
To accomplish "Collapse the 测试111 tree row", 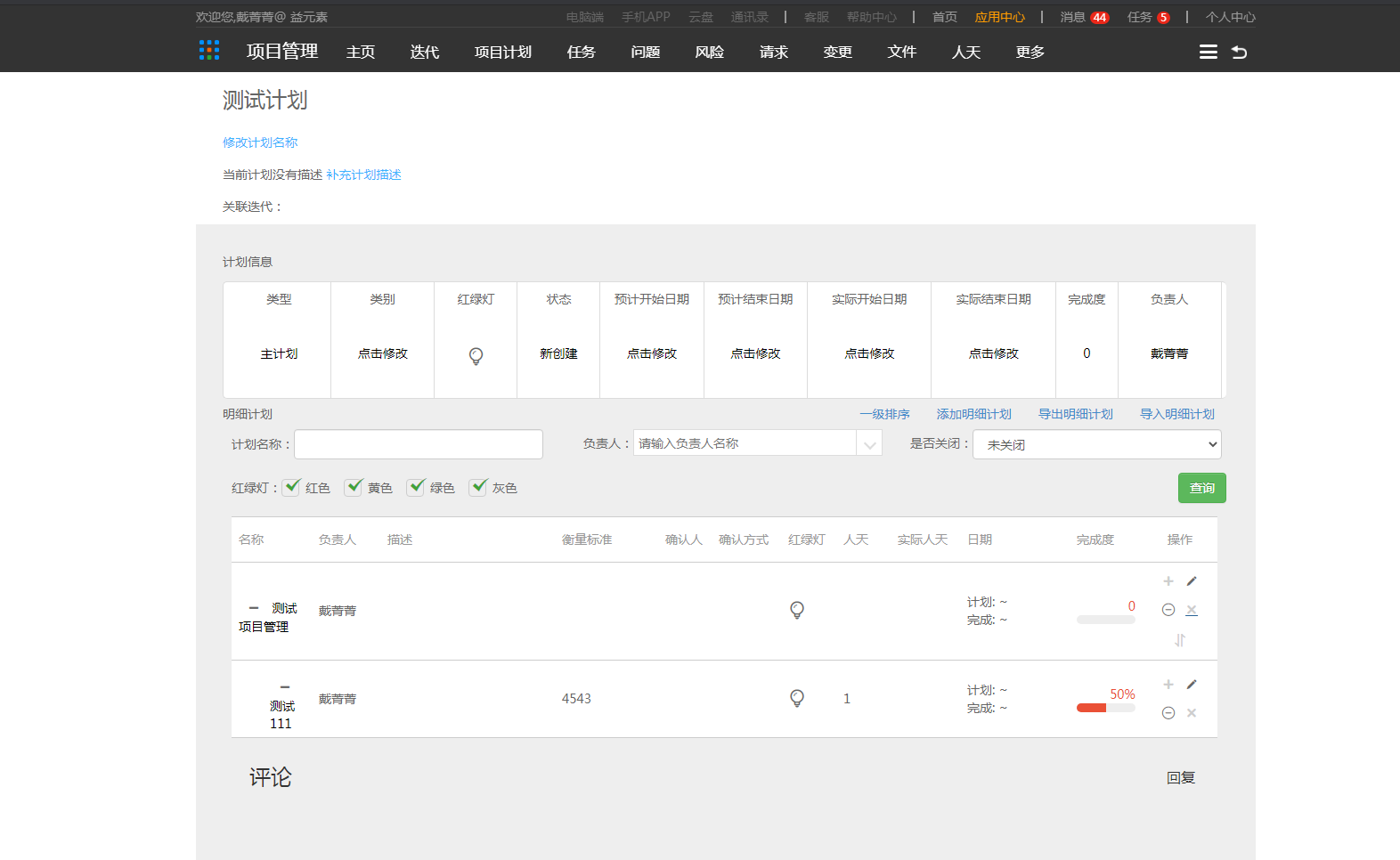I will click(285, 687).
